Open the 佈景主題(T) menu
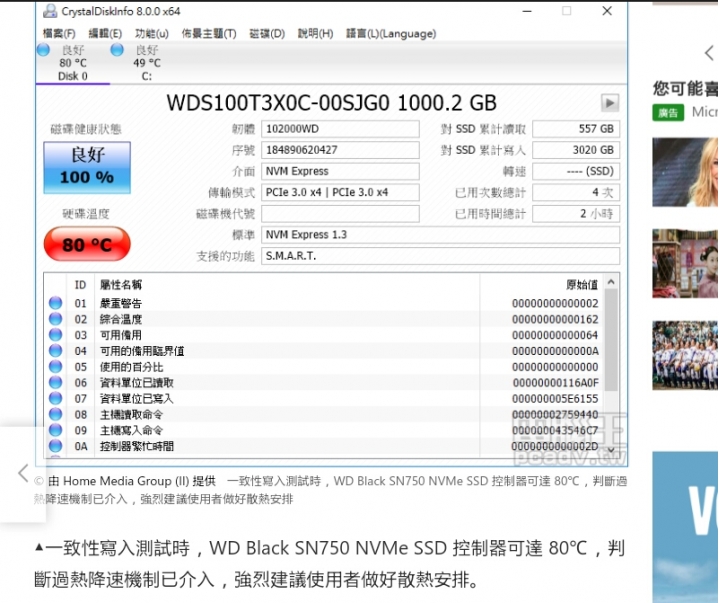The width and height of the screenshot is (720, 603). [x=209, y=34]
